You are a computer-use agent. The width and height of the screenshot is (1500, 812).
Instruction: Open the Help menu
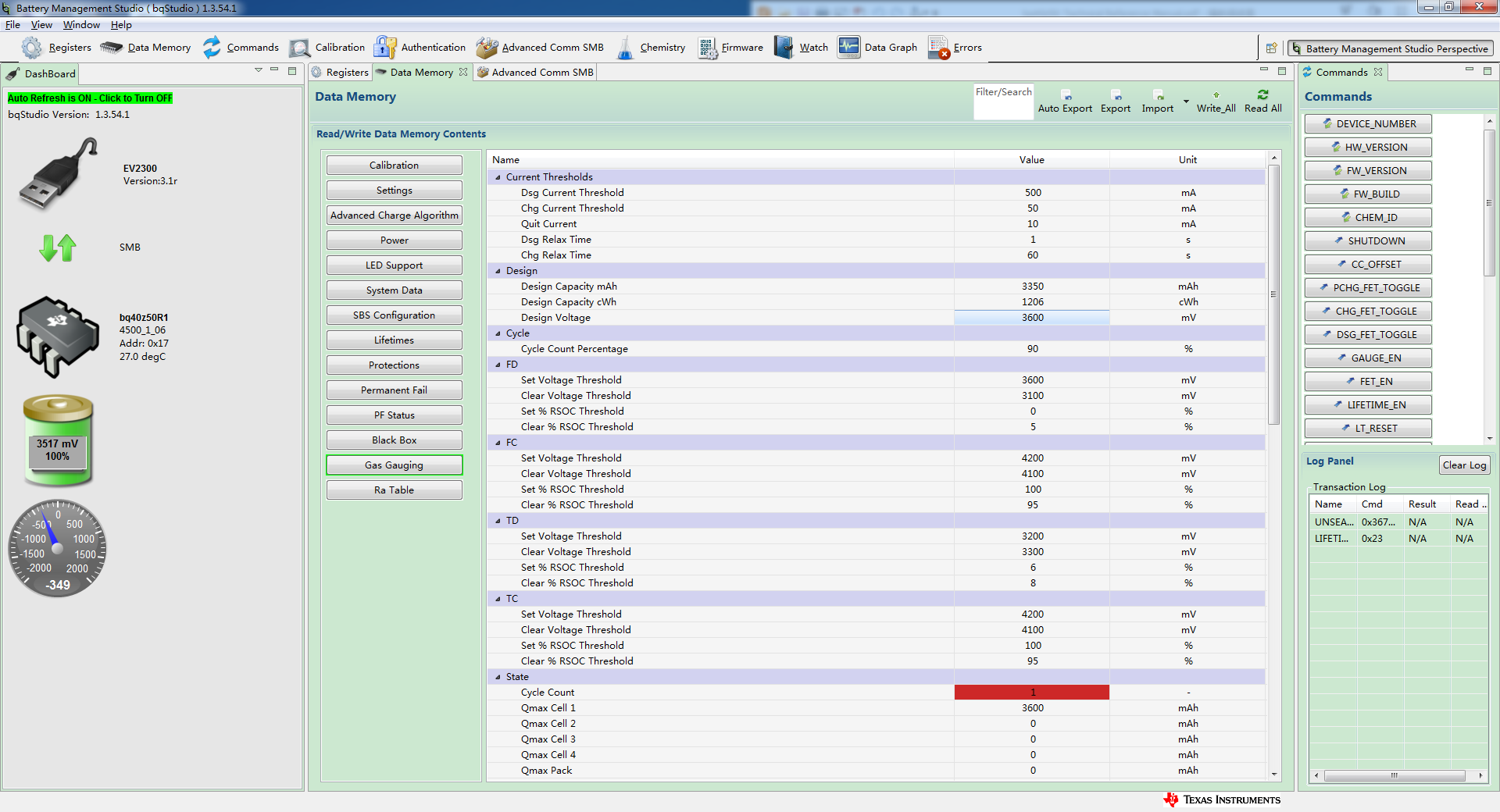(121, 25)
